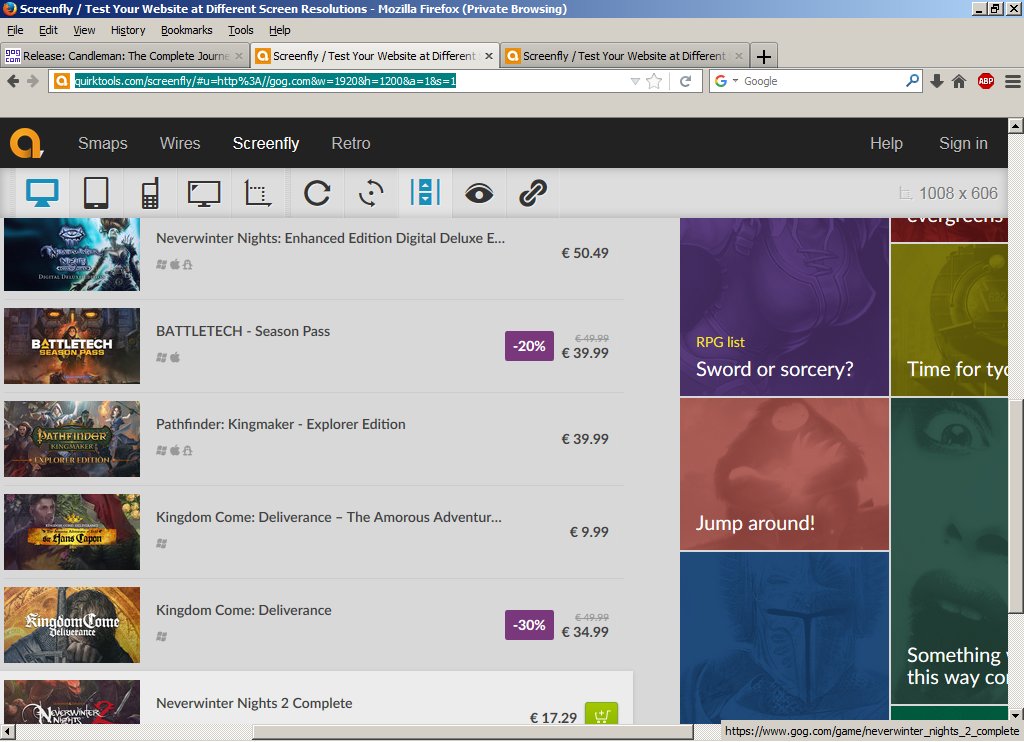Screen dimensions: 1024x742
Task: Open the Bookmarks menu
Action: point(186,30)
